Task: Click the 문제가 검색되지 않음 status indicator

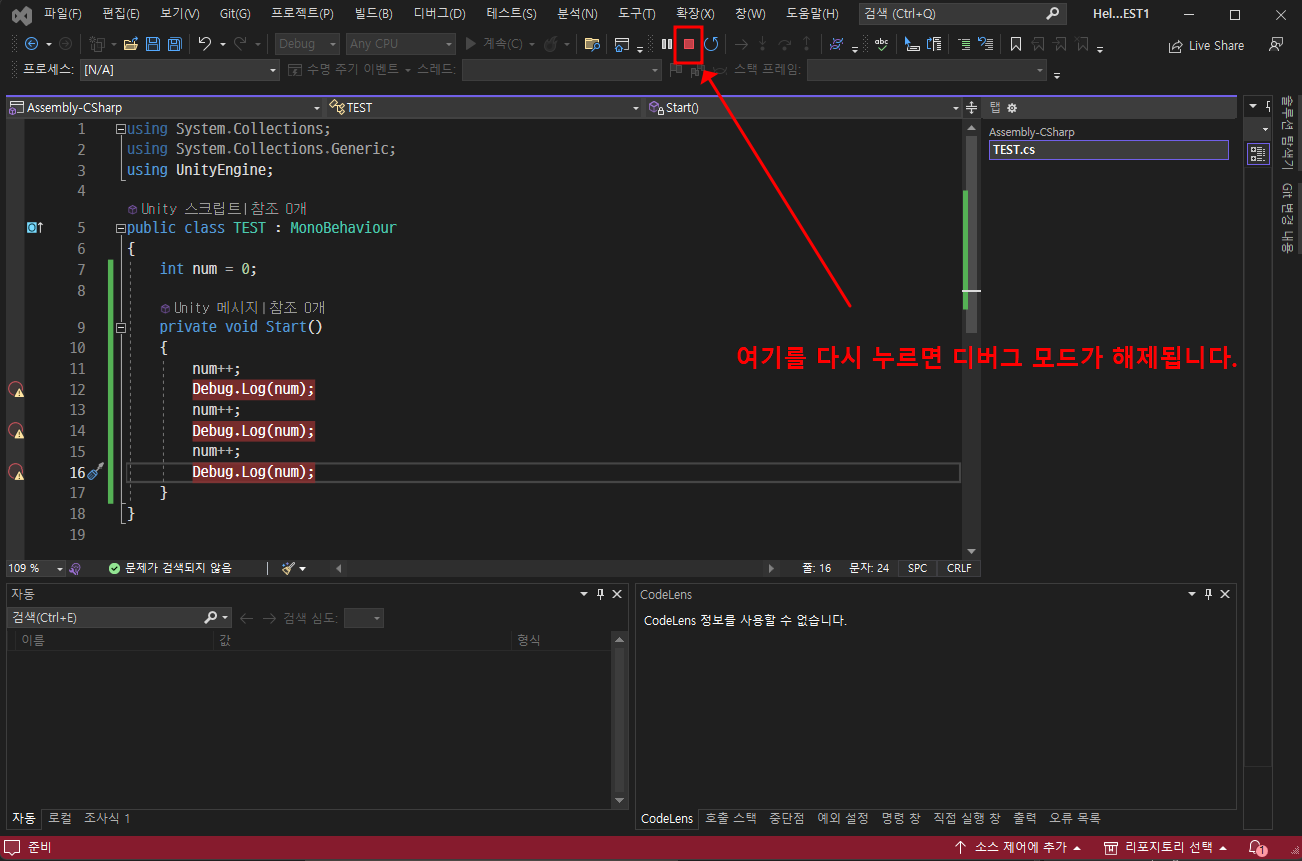Action: [x=170, y=568]
